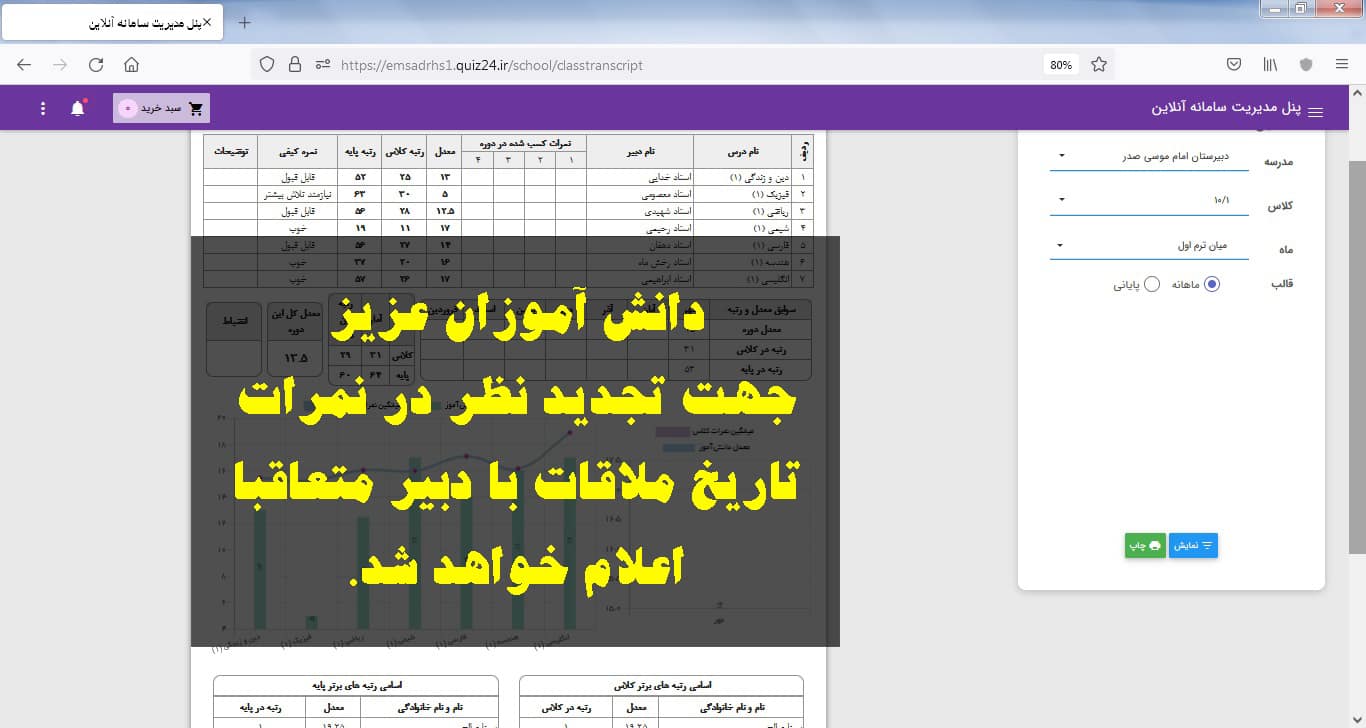Click the اسامی رتبه های برتر پایه heading
This screenshot has width=1366, height=728.
point(356,686)
